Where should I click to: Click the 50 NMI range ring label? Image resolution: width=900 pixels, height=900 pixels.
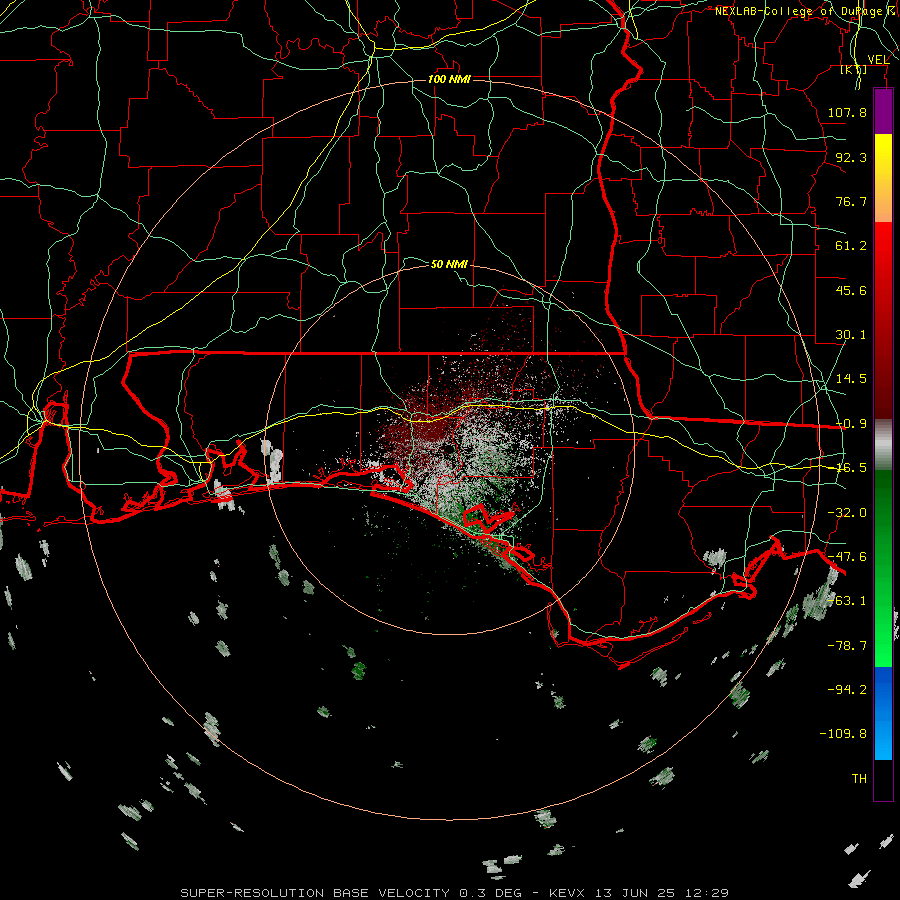(449, 264)
